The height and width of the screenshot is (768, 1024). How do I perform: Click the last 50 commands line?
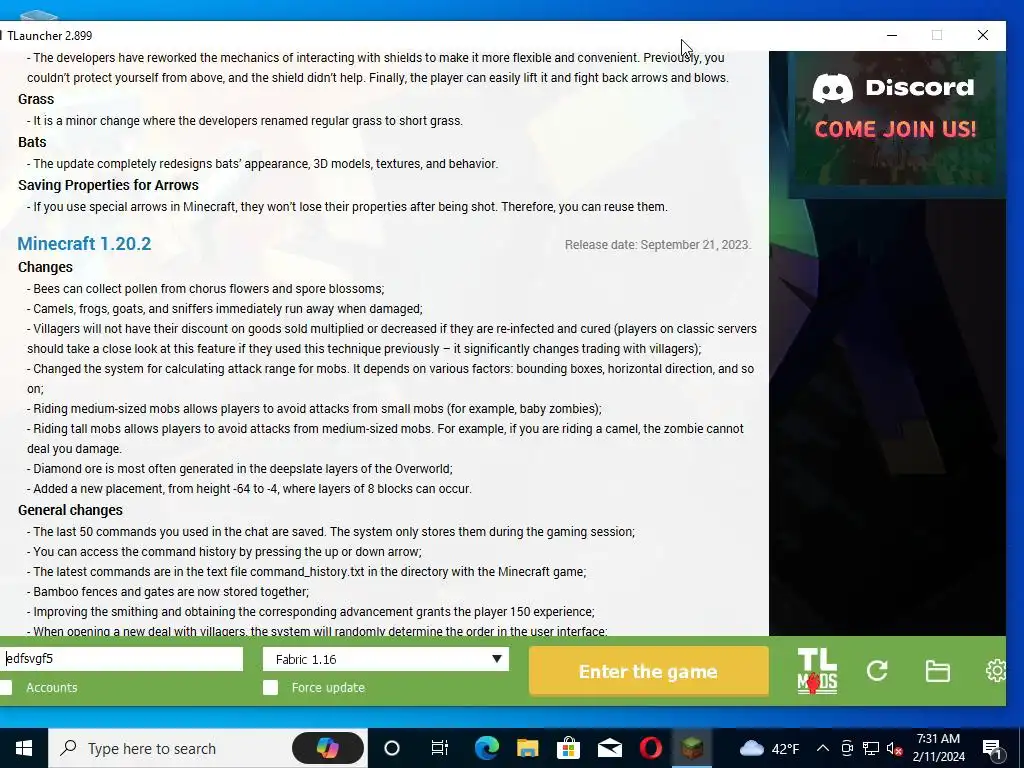point(331,532)
